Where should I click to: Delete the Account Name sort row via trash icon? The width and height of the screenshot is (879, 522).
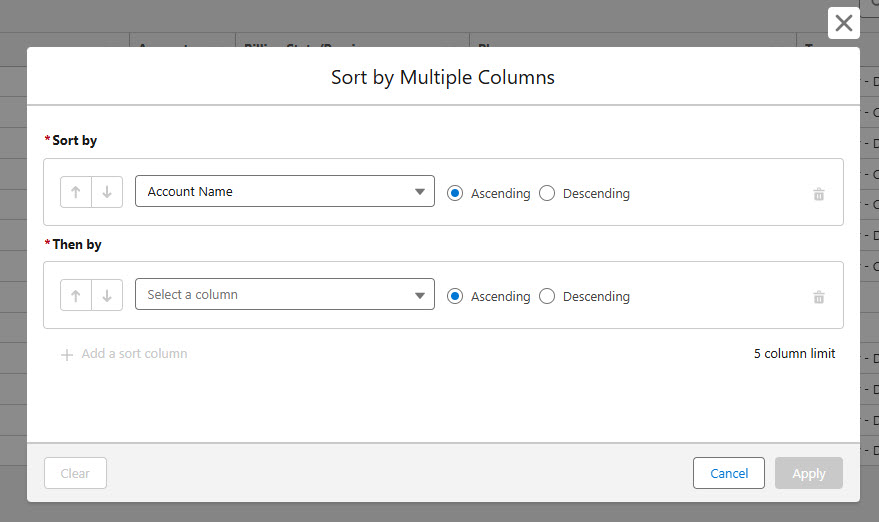pos(819,194)
